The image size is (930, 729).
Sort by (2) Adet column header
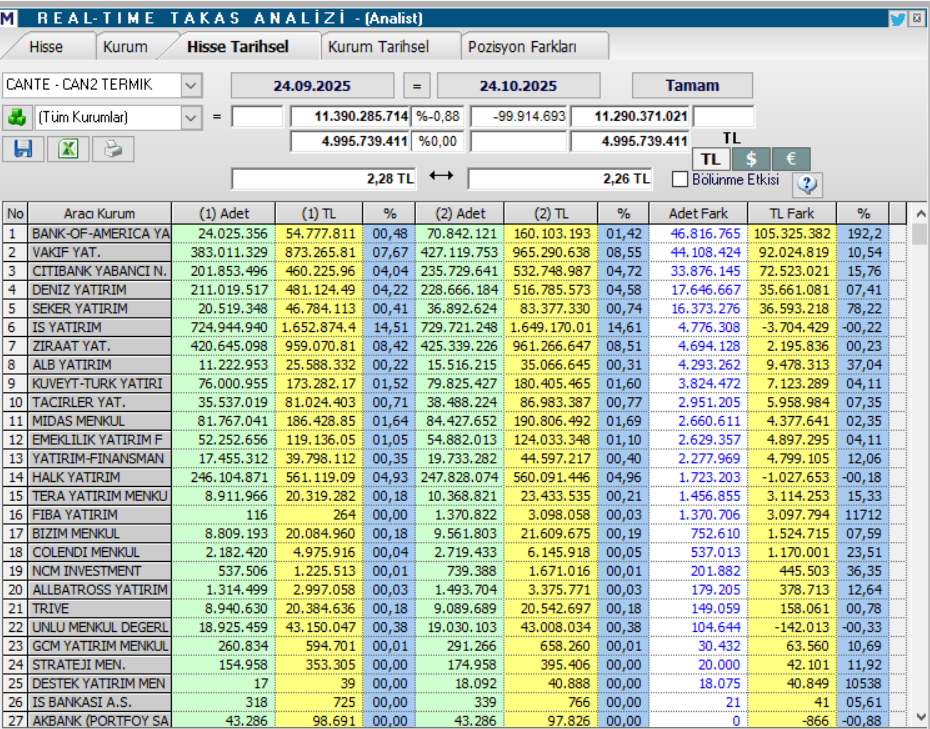[460, 214]
